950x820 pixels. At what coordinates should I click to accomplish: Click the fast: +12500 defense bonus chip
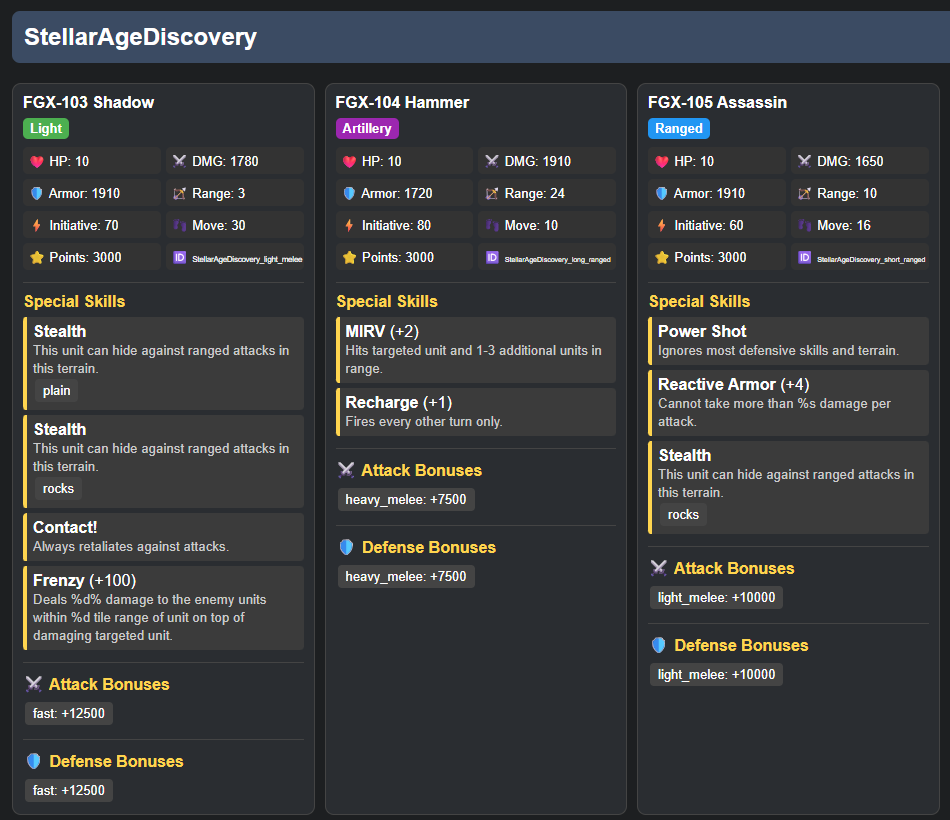(x=68, y=790)
